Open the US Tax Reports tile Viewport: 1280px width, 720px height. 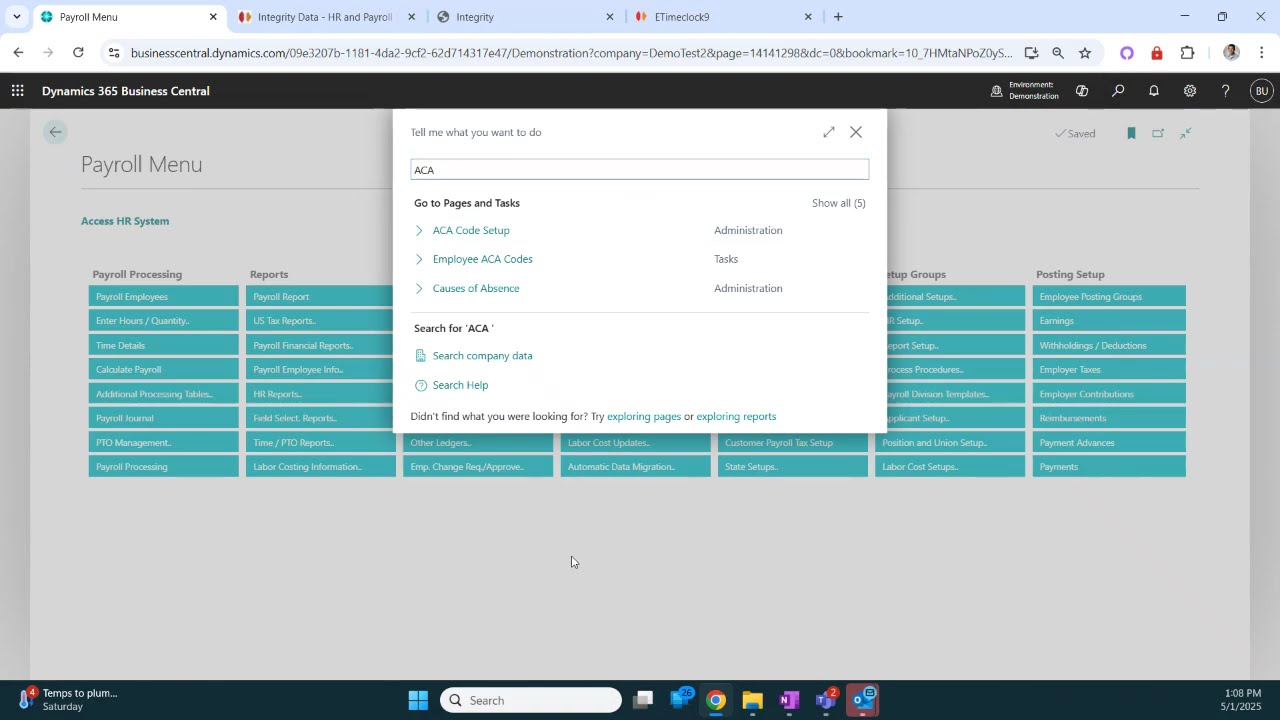[320, 321]
